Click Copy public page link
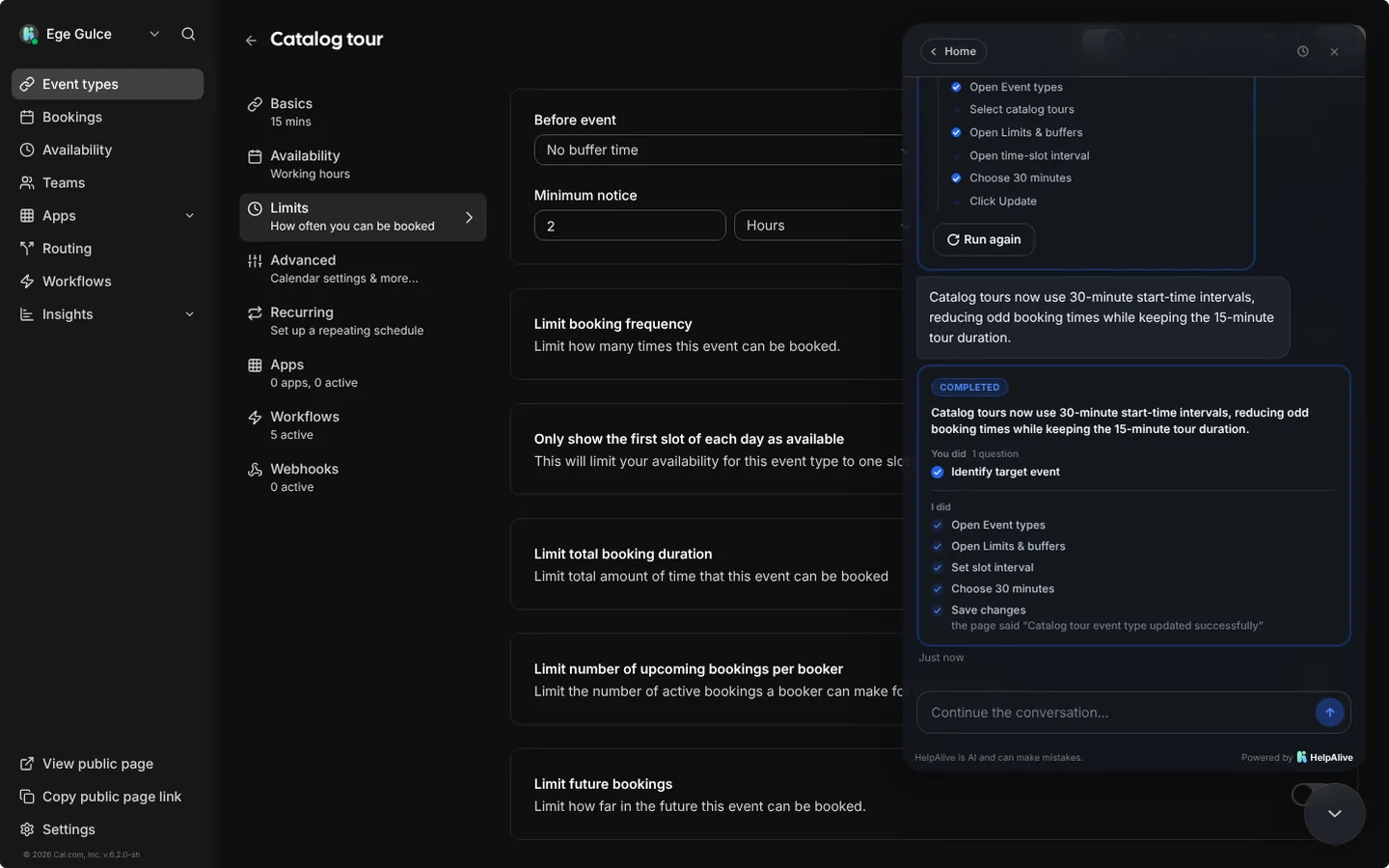Viewport: 1389px width, 868px height. click(107, 797)
